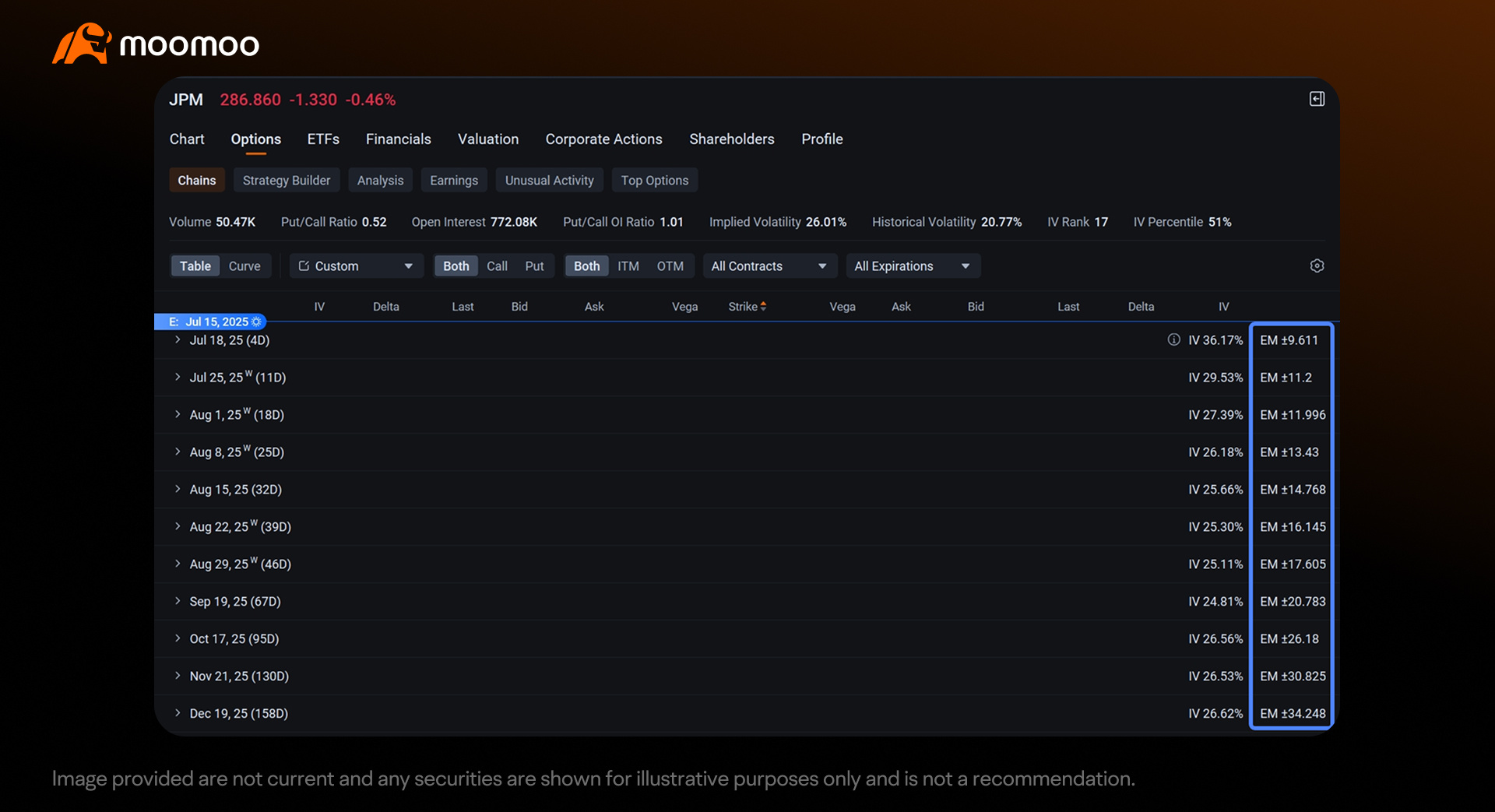
Task: Open the Corporate Actions tab
Action: pos(603,139)
